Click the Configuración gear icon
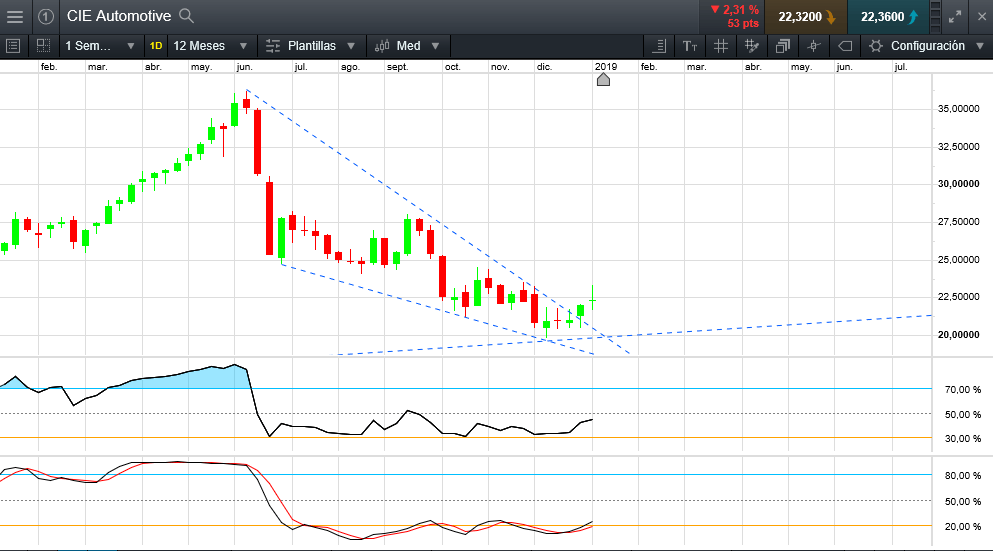The width and height of the screenshot is (993, 551). [x=876, y=46]
